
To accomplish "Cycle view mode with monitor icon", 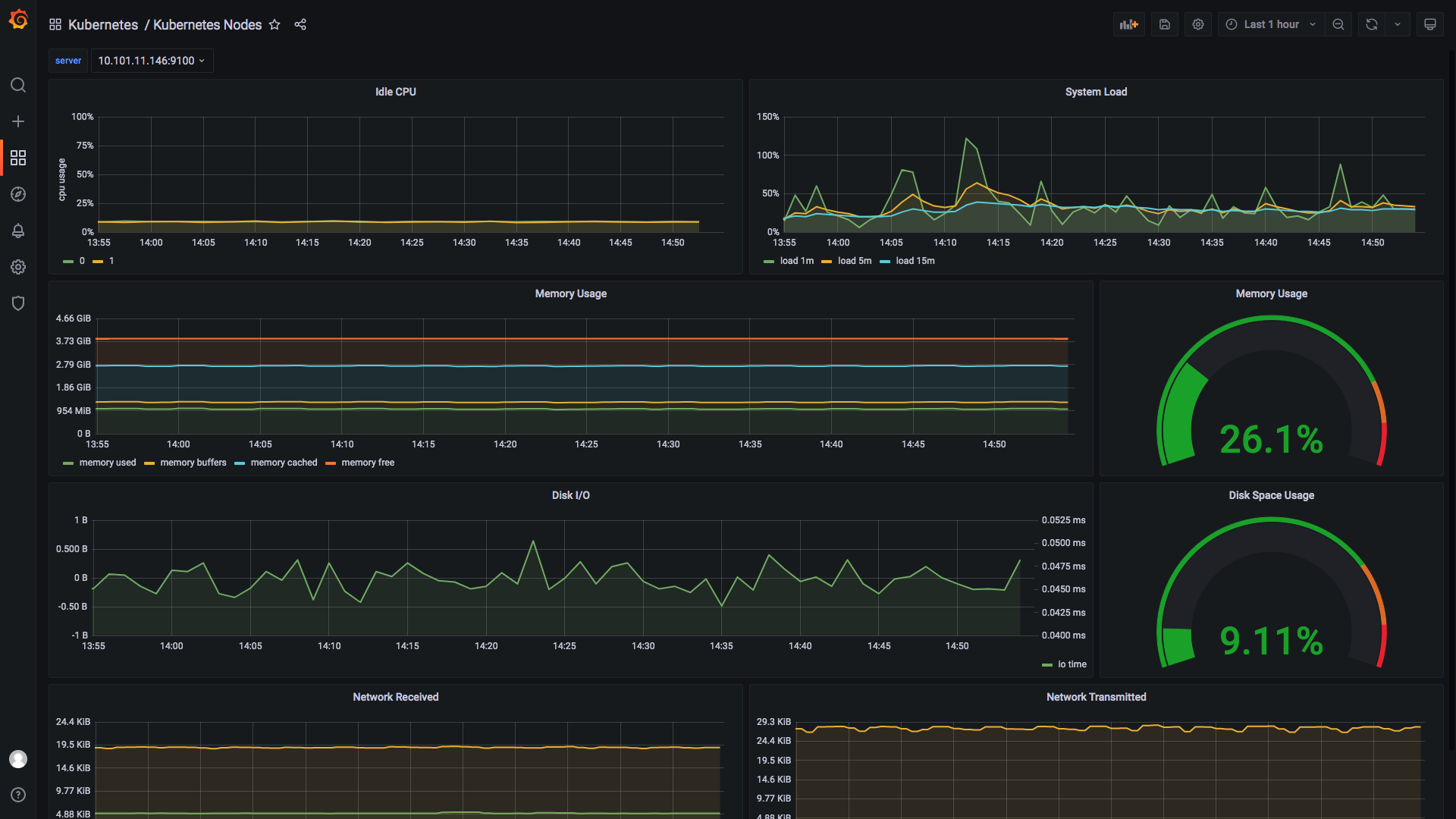I will tap(1430, 24).
